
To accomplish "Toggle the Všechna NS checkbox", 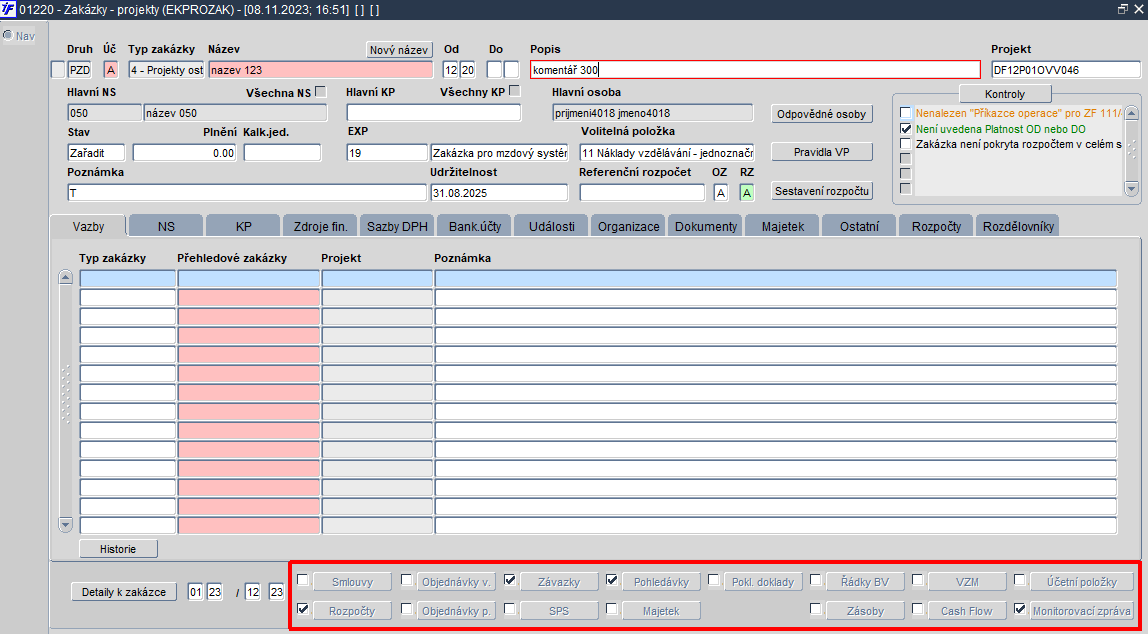I will [x=320, y=92].
